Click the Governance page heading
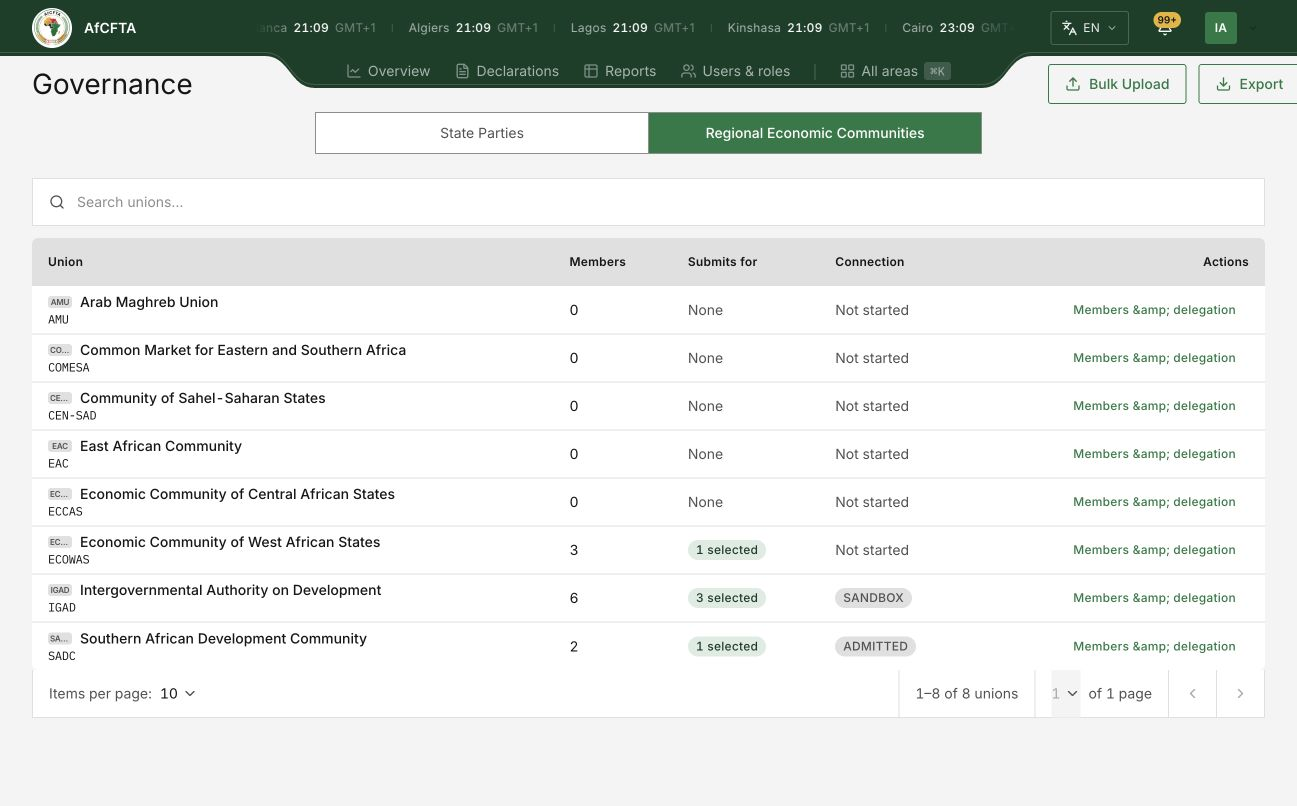Viewport: 1297px width, 806px height. click(x=112, y=84)
